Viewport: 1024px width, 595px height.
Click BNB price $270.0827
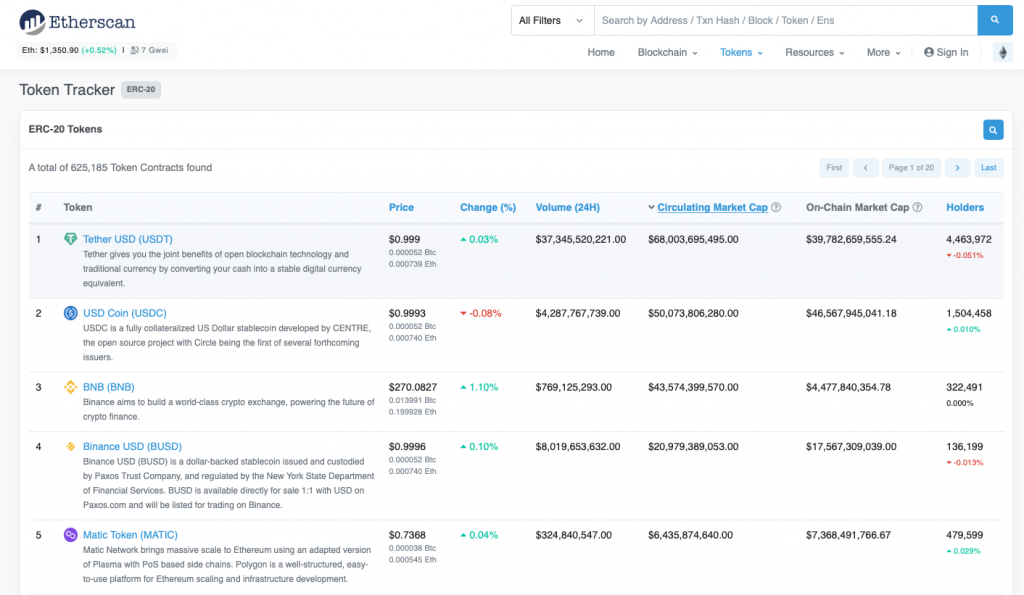[x=413, y=387]
